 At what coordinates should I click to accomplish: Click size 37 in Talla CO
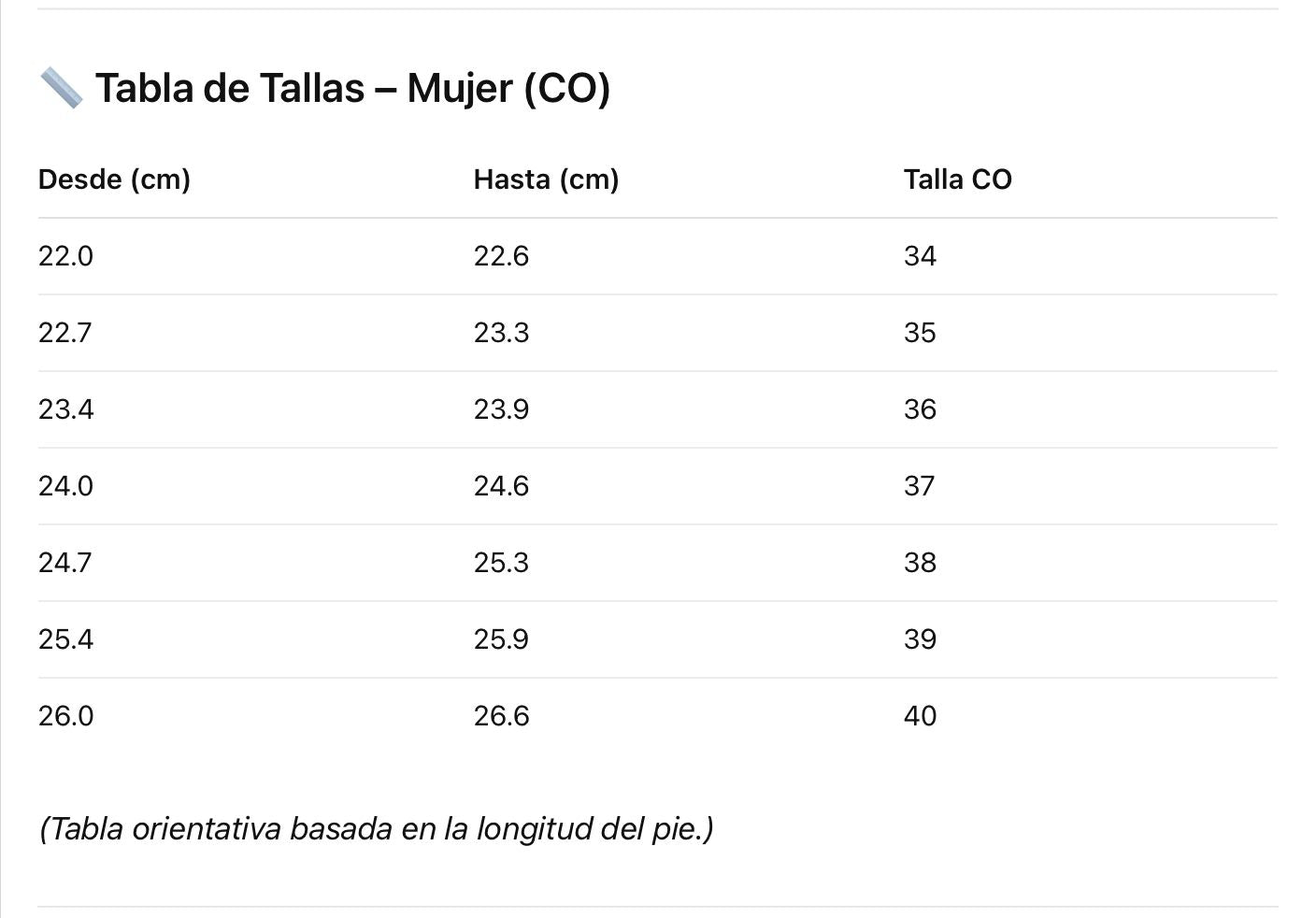919,486
